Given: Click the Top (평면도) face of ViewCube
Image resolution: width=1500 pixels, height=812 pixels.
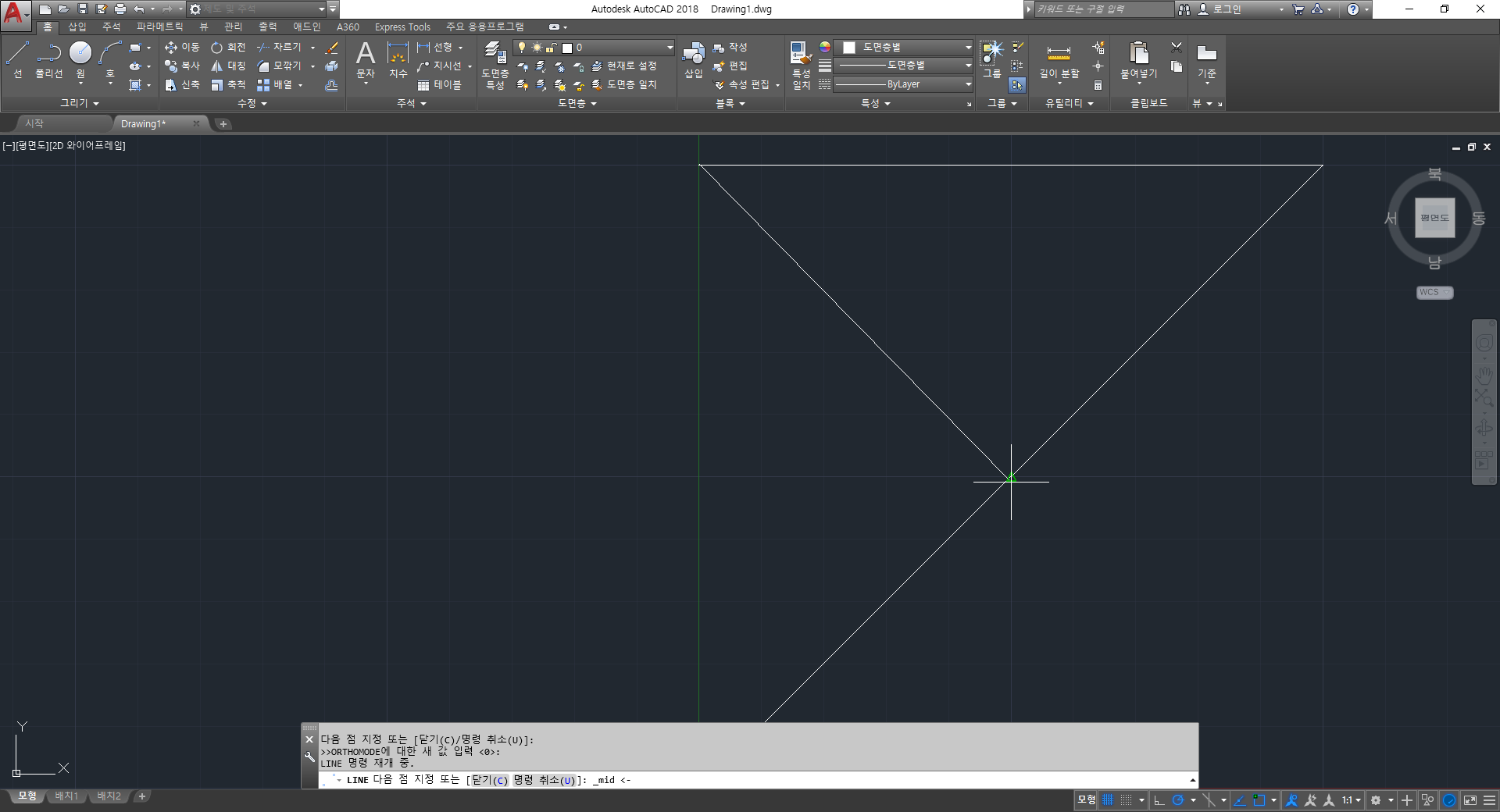Looking at the screenshot, I should coord(1434,218).
